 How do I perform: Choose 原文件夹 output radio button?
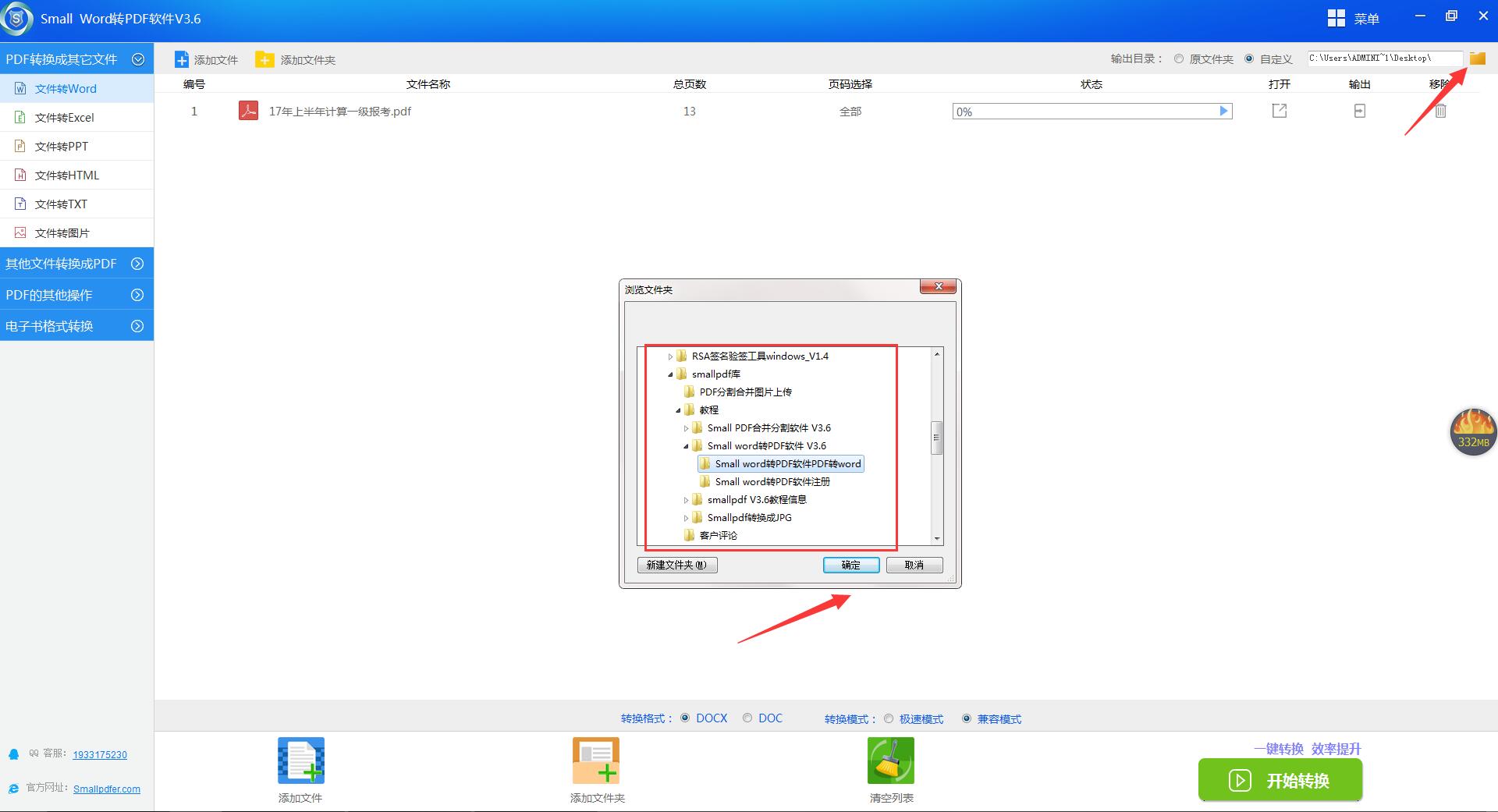[x=1179, y=59]
